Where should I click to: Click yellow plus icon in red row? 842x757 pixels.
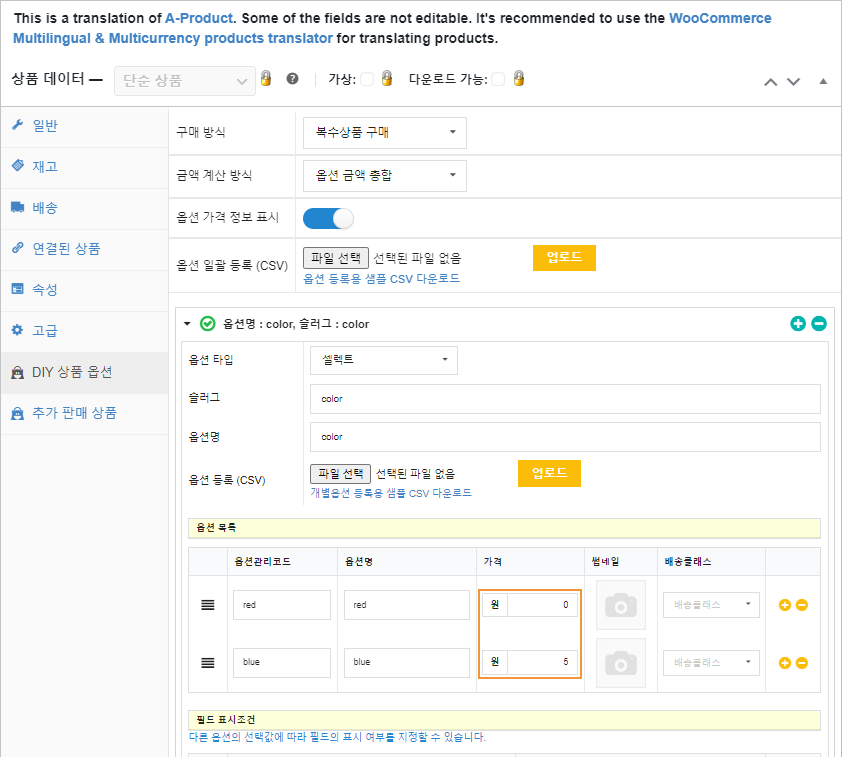coord(785,605)
